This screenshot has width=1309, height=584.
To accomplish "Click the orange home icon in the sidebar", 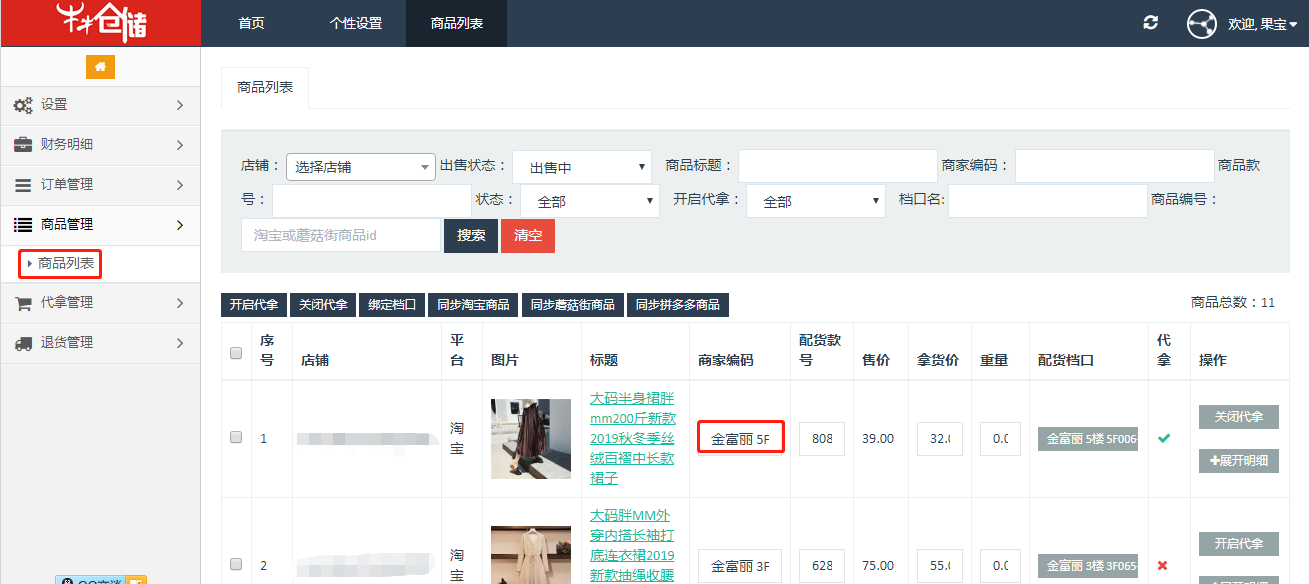I will [x=100, y=67].
